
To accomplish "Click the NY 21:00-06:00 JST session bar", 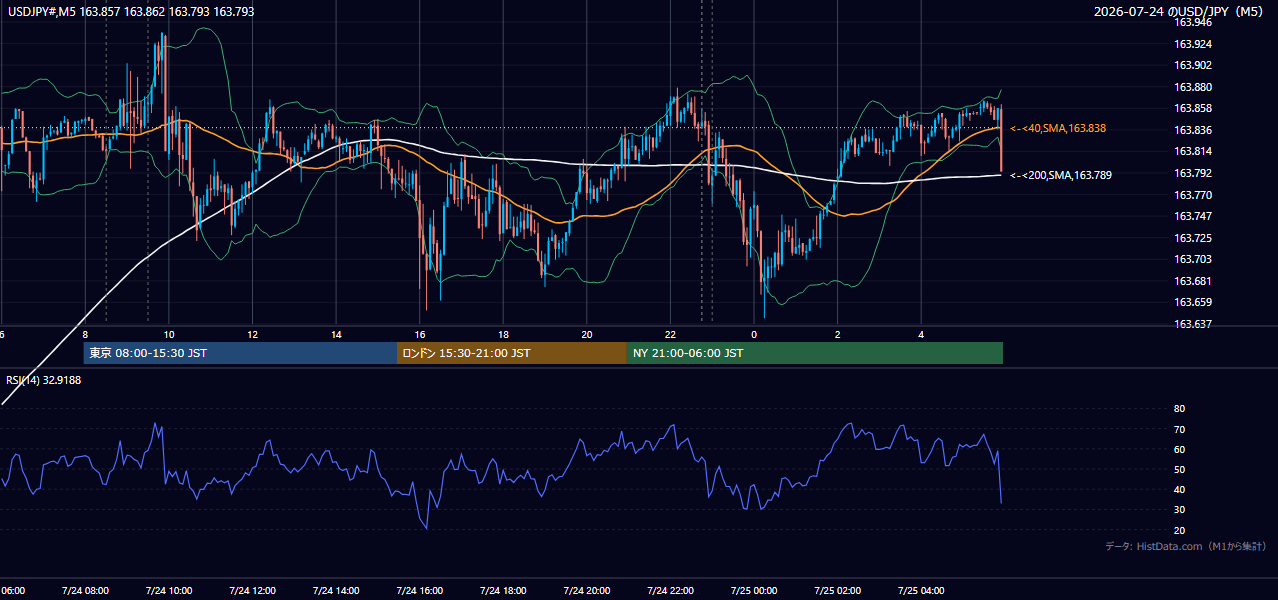I will [x=814, y=353].
